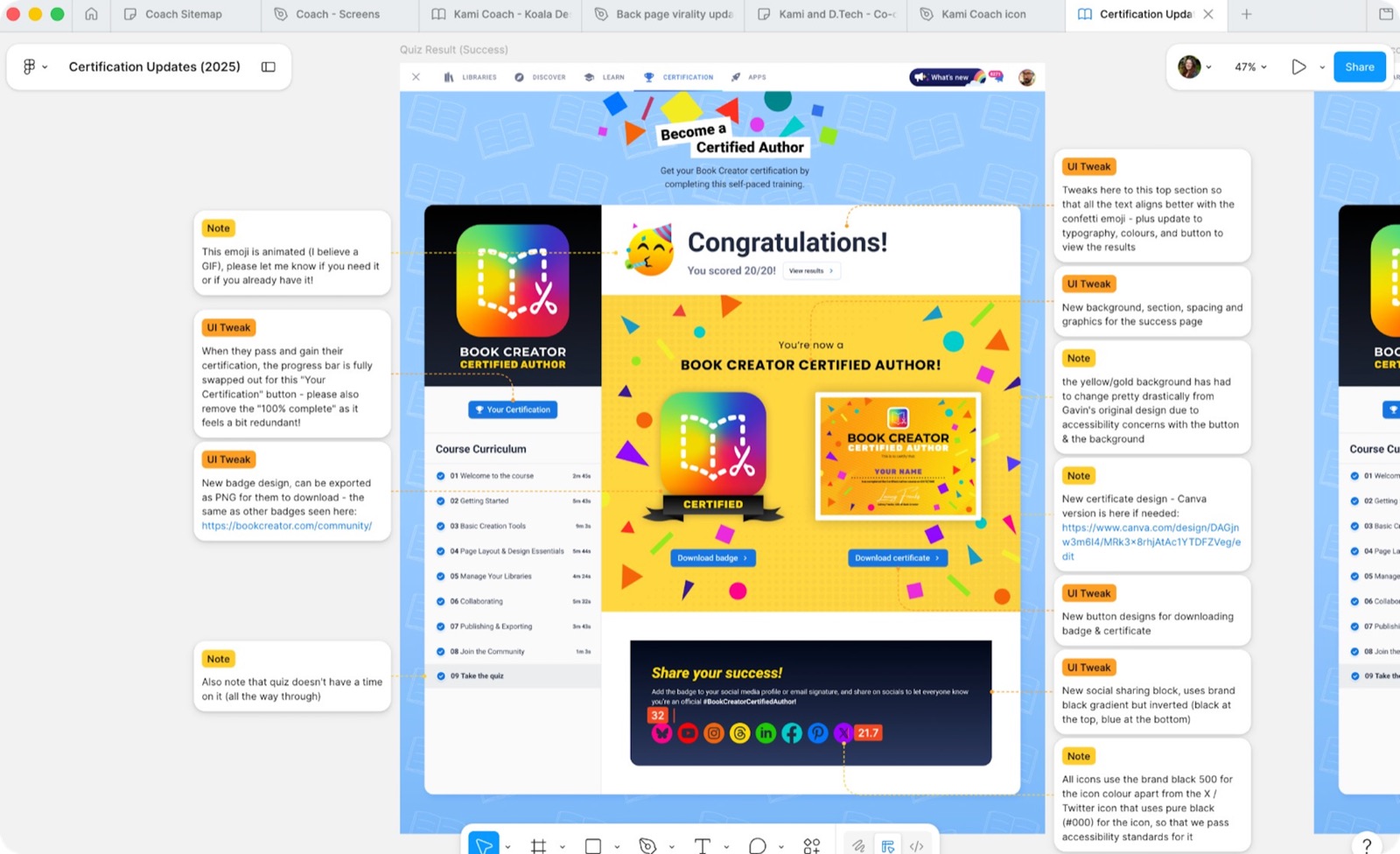Click the View results button
1400x854 pixels.
click(x=811, y=271)
